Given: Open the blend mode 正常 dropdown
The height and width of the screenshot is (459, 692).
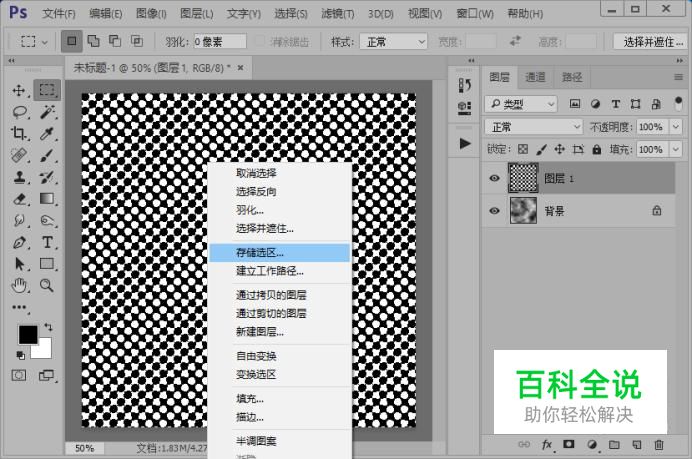Looking at the screenshot, I should pos(532,127).
